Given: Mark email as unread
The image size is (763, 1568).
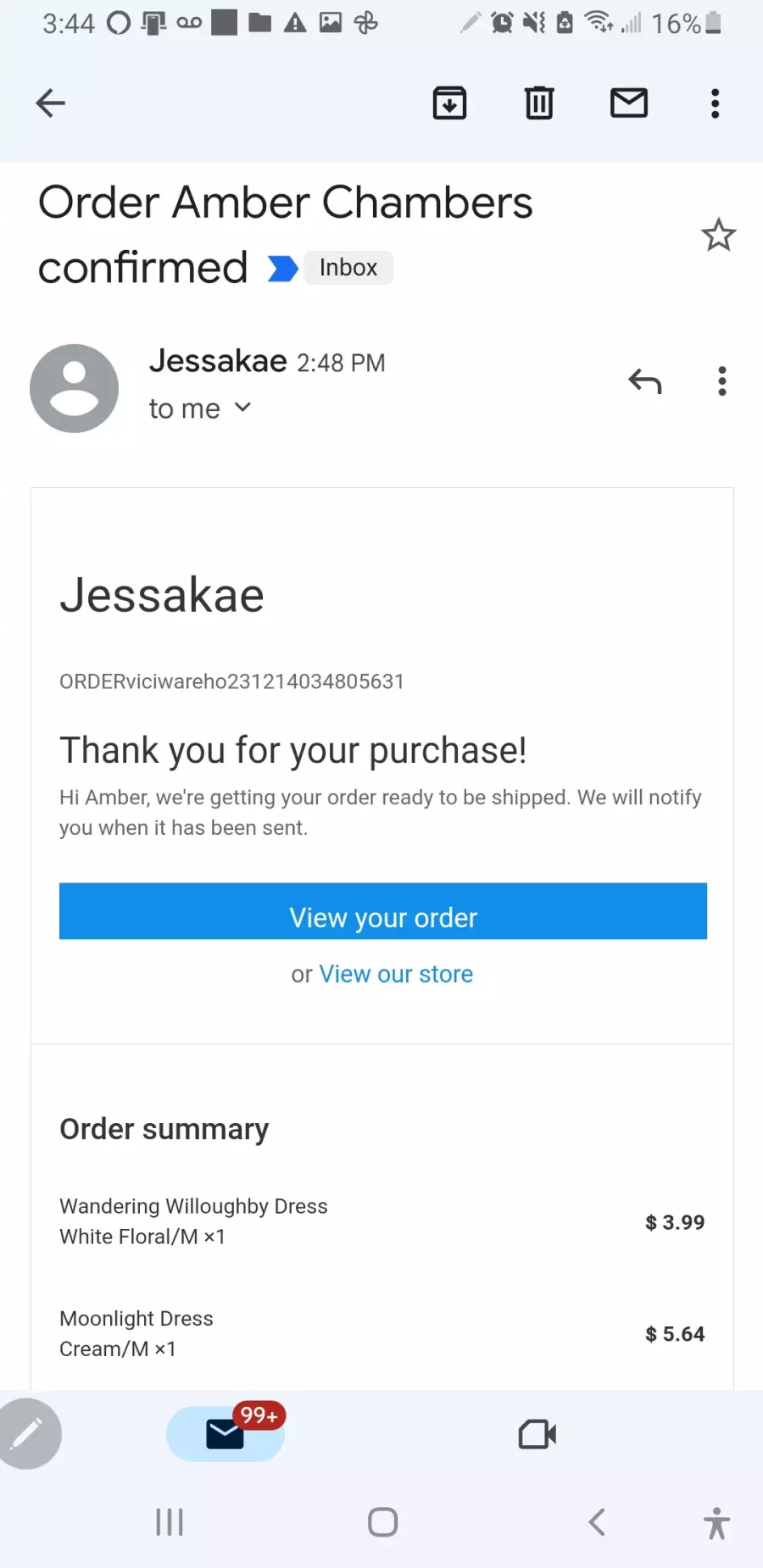Looking at the screenshot, I should point(629,103).
